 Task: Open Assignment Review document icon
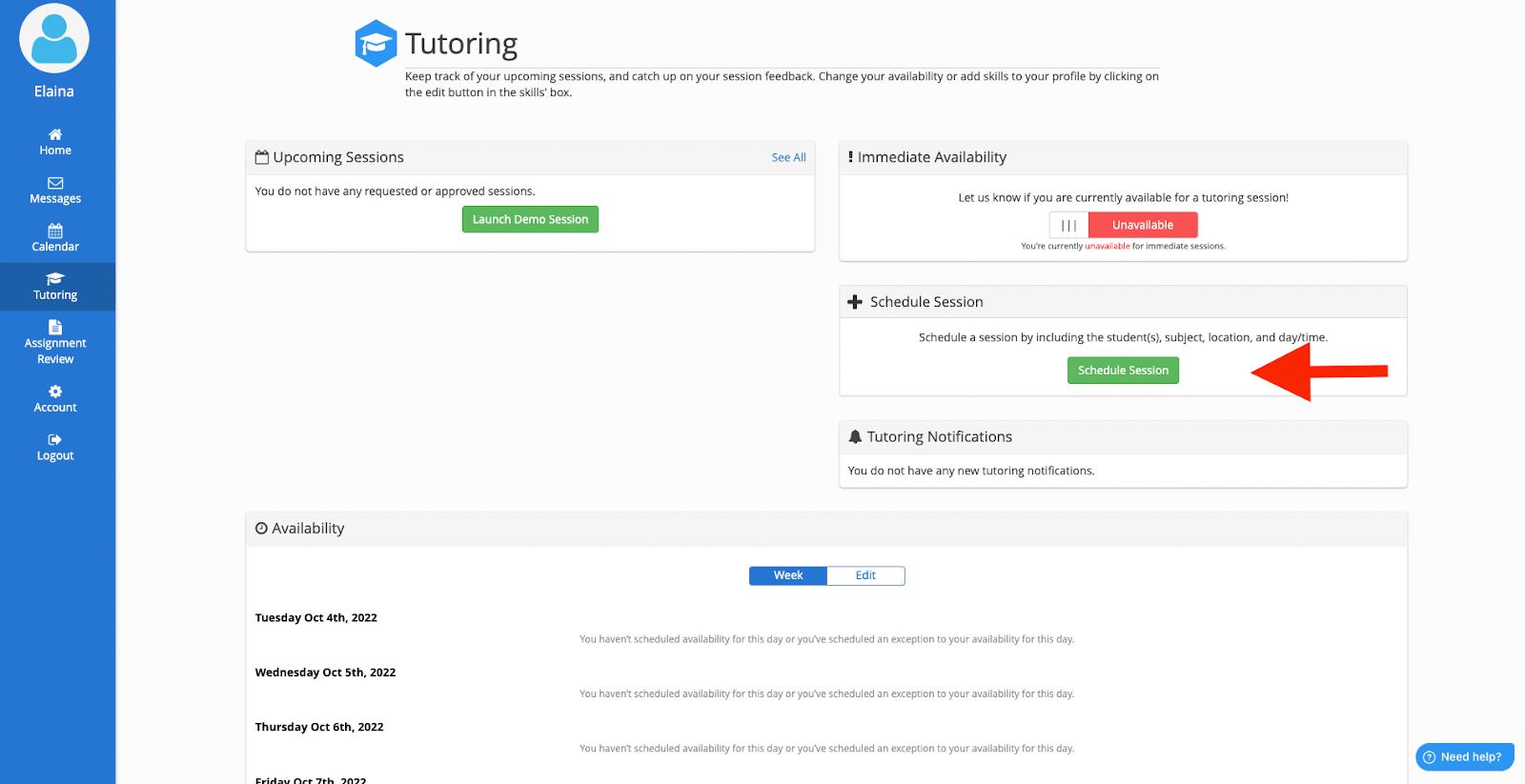click(x=55, y=327)
